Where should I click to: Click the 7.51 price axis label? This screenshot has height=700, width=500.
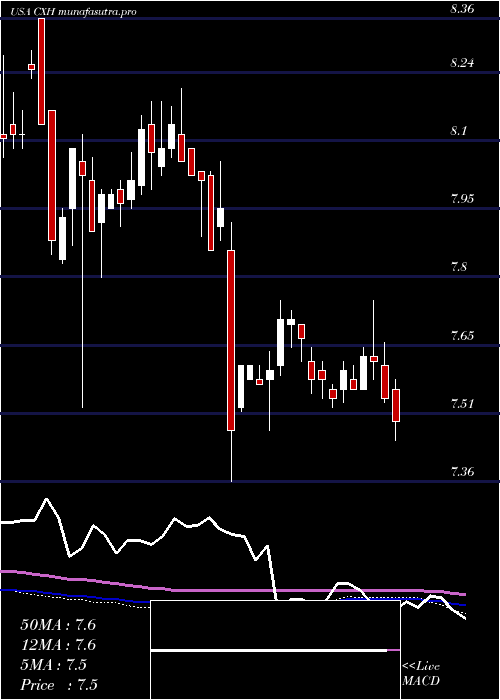click(x=462, y=404)
